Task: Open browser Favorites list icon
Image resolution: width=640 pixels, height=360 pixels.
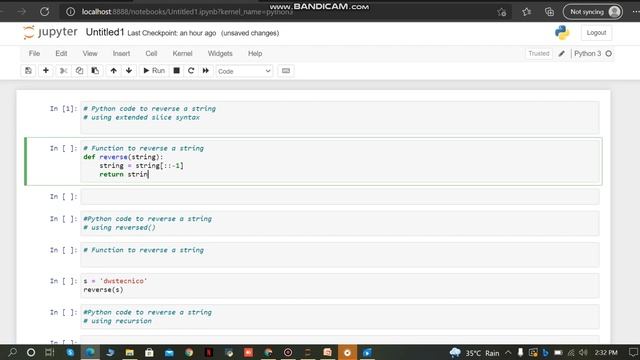Action: [x=527, y=12]
